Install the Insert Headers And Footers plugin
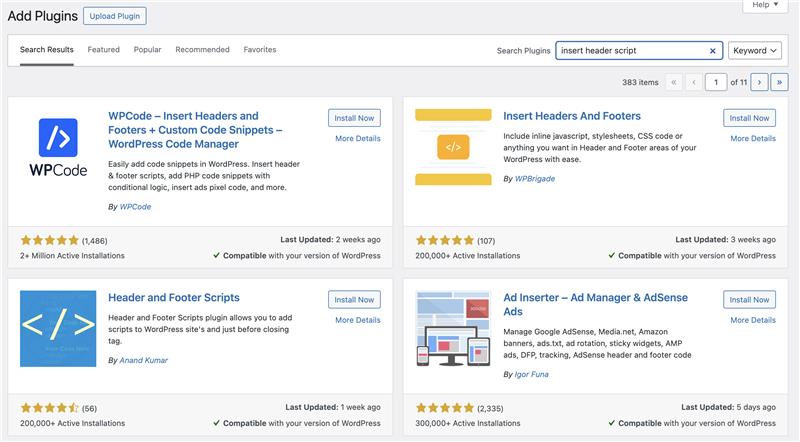 click(x=749, y=118)
